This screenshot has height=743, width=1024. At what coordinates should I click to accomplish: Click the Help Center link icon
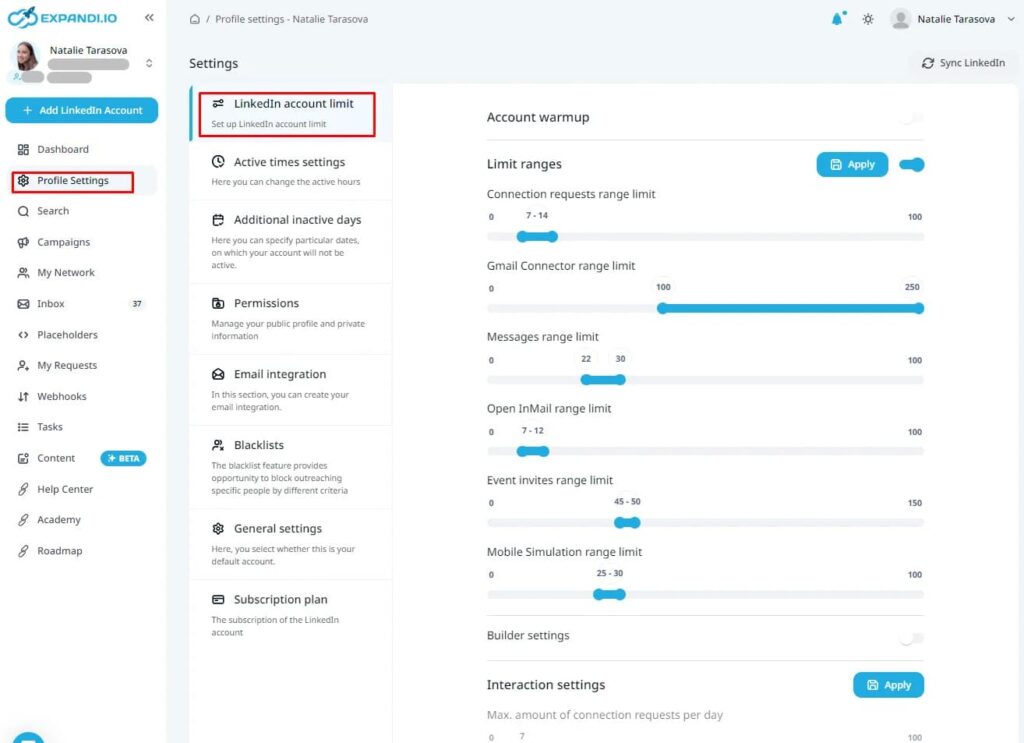coord(24,489)
